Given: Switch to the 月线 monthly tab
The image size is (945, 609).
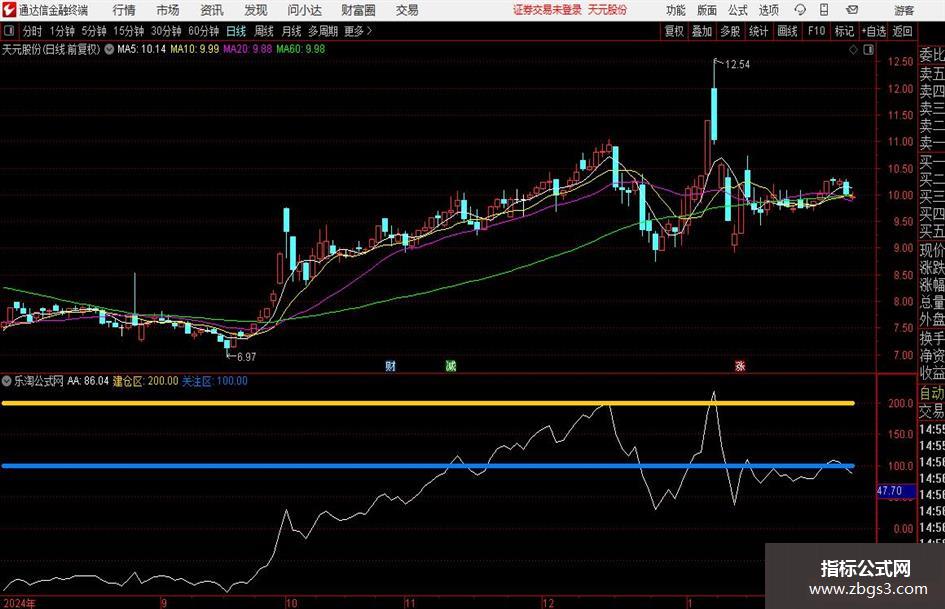Looking at the screenshot, I should [292, 31].
